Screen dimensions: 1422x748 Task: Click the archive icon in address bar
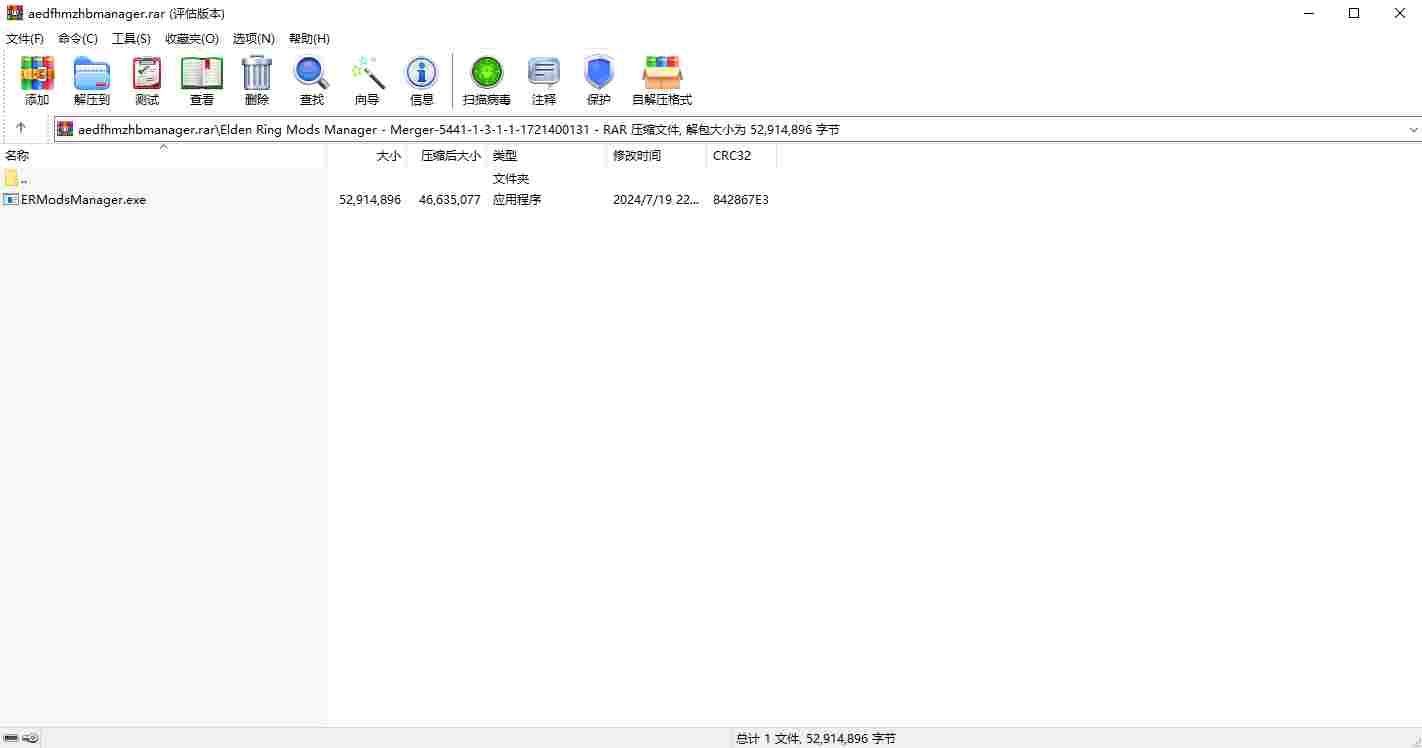coord(65,129)
